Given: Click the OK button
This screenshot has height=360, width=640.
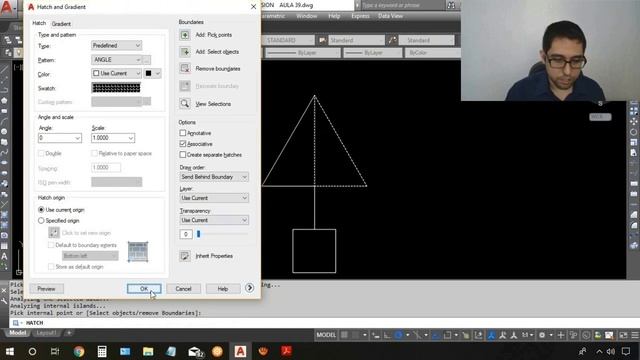Looking at the screenshot, I should [144, 289].
